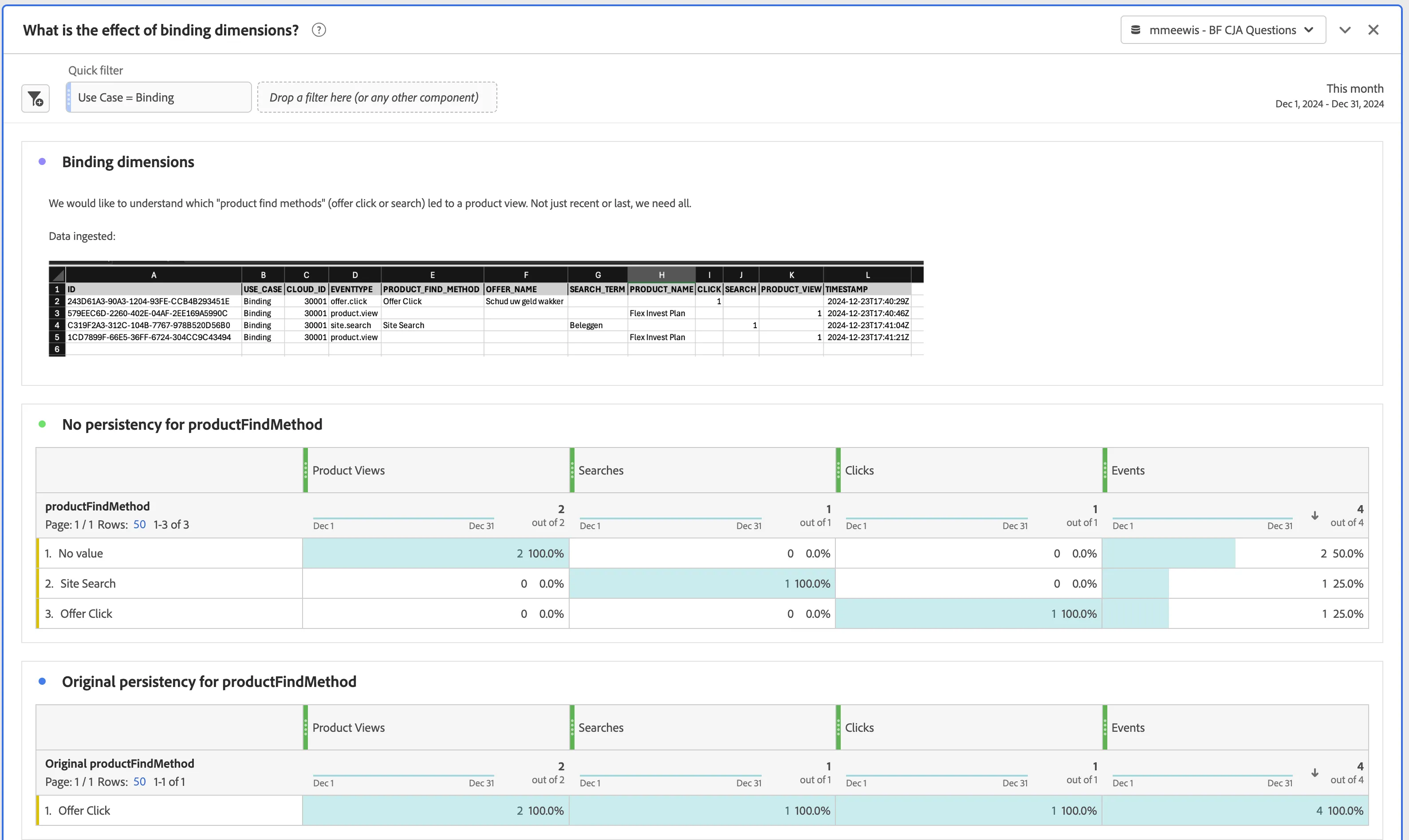
Task: Select Events column header in No persistency table
Action: point(1236,471)
